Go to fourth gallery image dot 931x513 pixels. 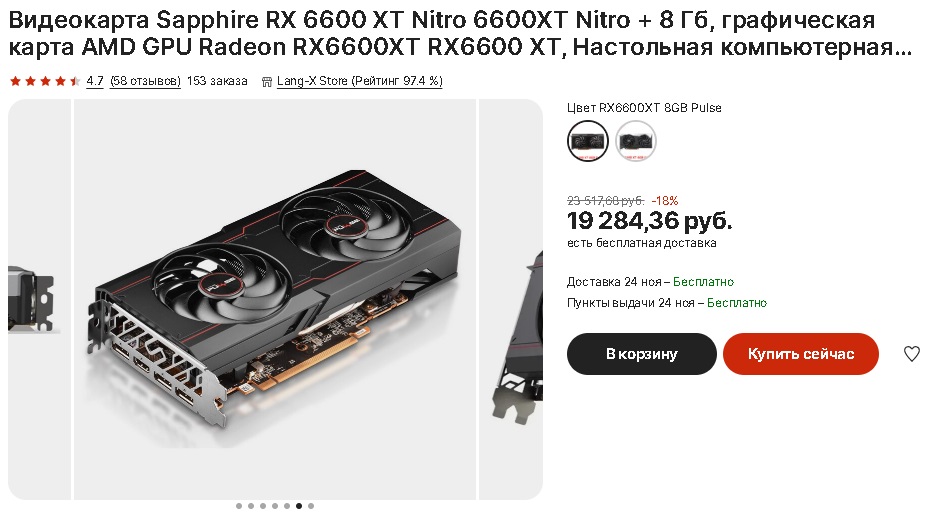point(274,506)
